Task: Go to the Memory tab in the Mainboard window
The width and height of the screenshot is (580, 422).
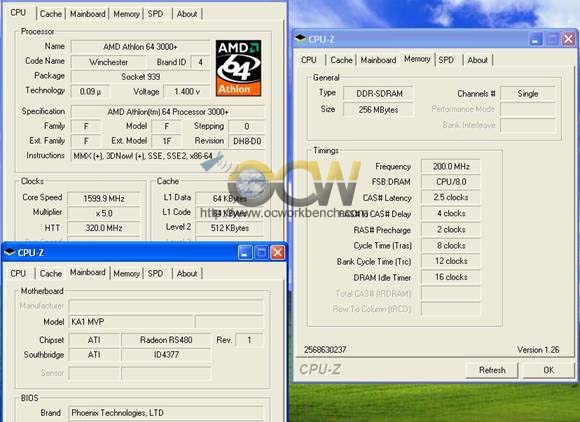Action: (126, 274)
